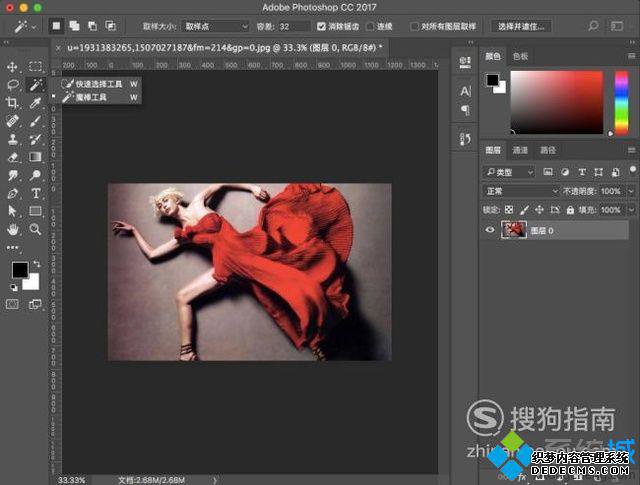The image size is (640, 485).
Task: Reset default foreground and background colors
Action: pyautogui.click(x=14, y=287)
